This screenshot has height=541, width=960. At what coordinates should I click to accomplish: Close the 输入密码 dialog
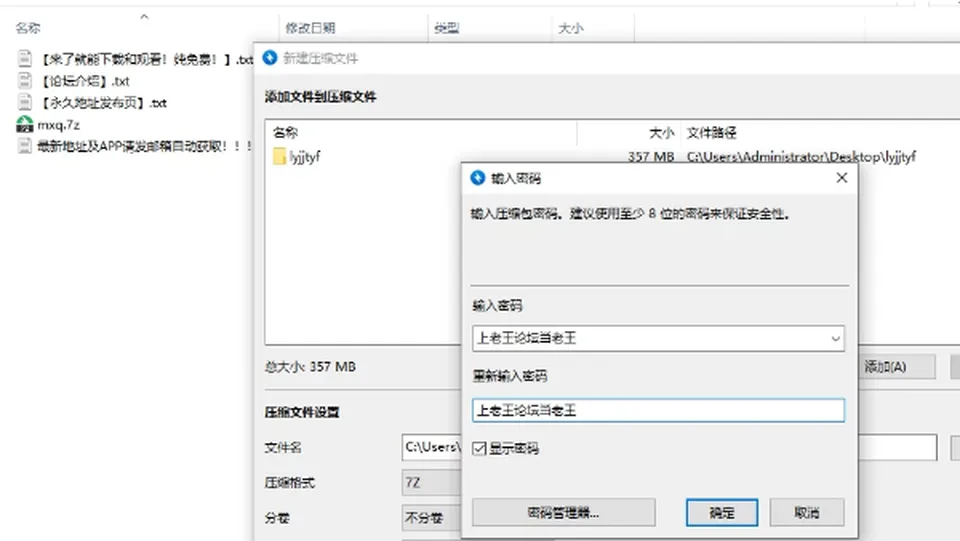[842, 177]
